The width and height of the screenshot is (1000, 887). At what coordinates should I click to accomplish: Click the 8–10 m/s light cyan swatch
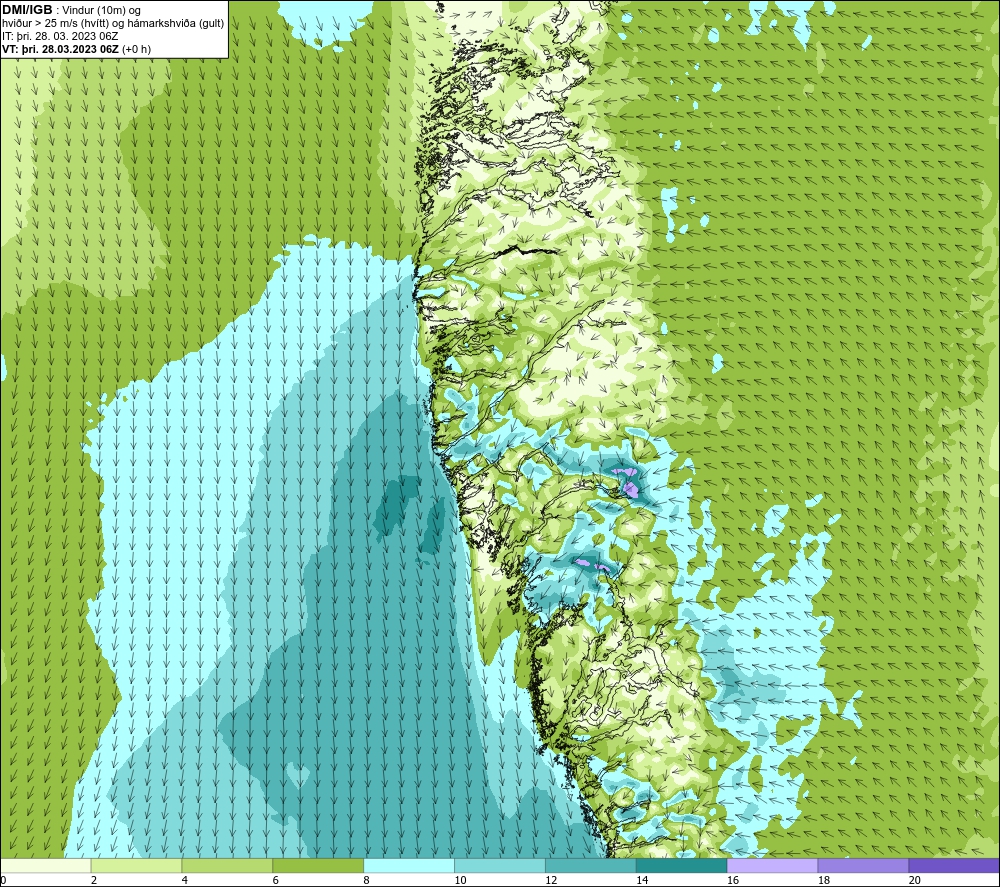[x=409, y=865]
